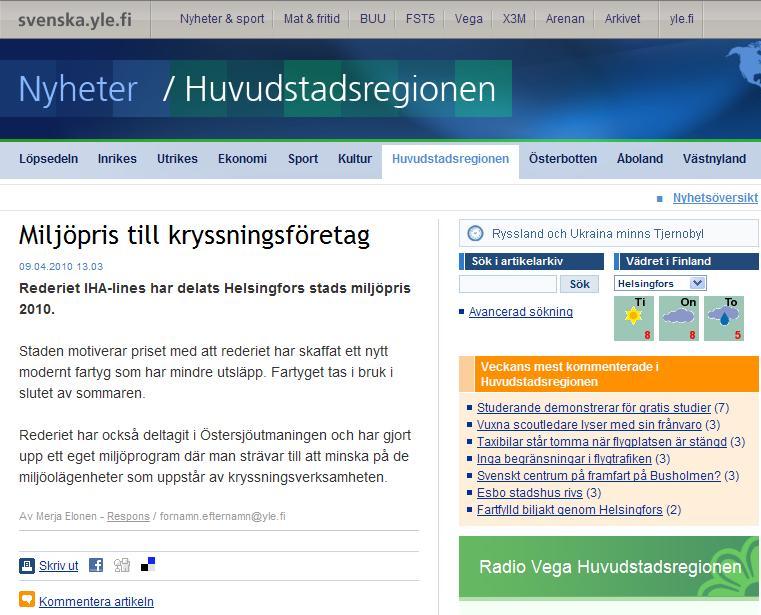Screen dimensions: 761x615
Task: Open the Helsingfors weather city dropdown
Action: pyautogui.click(x=660, y=284)
